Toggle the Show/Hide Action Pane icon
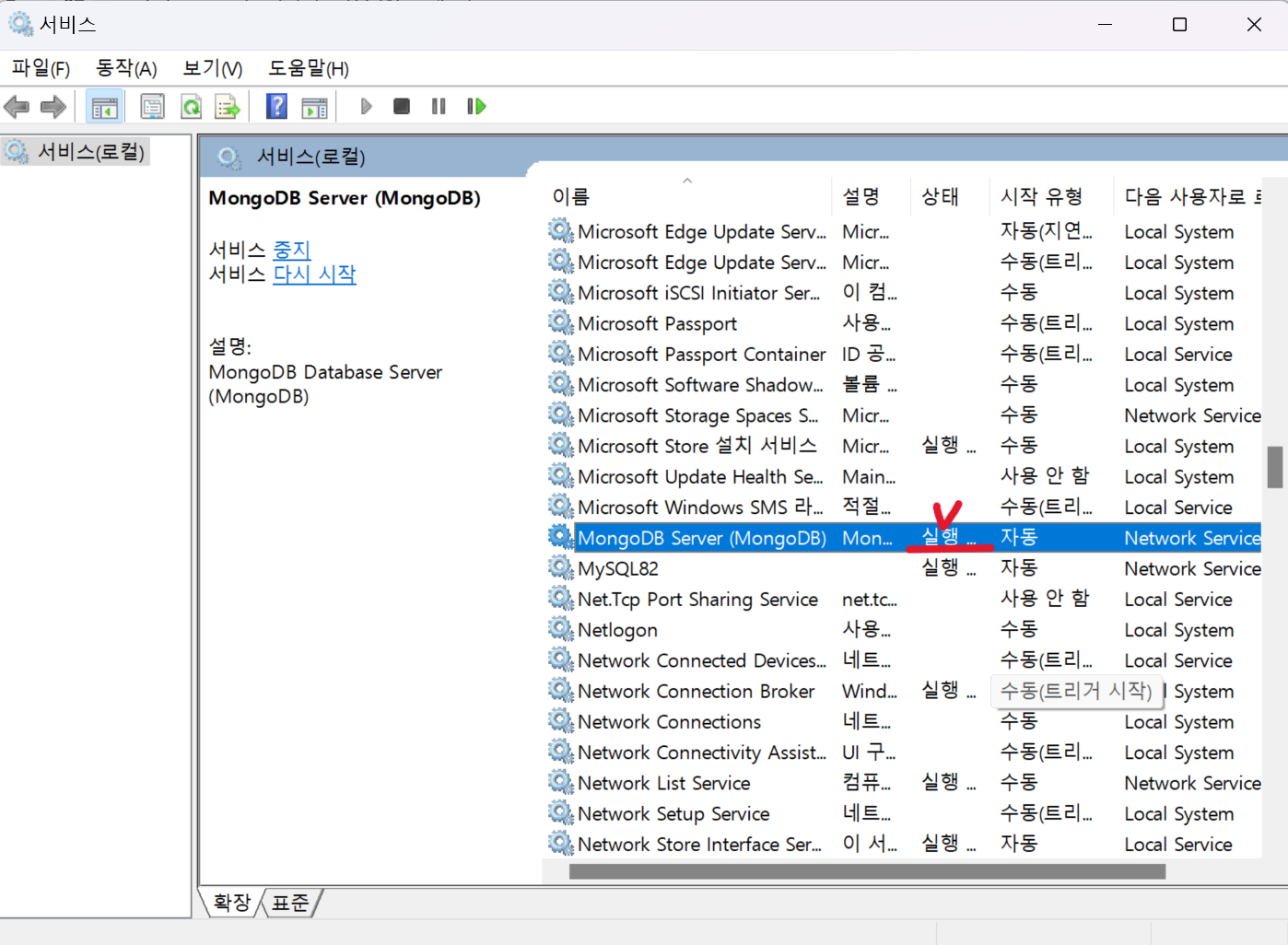Viewport: 1288px width, 945px height. coord(315,107)
